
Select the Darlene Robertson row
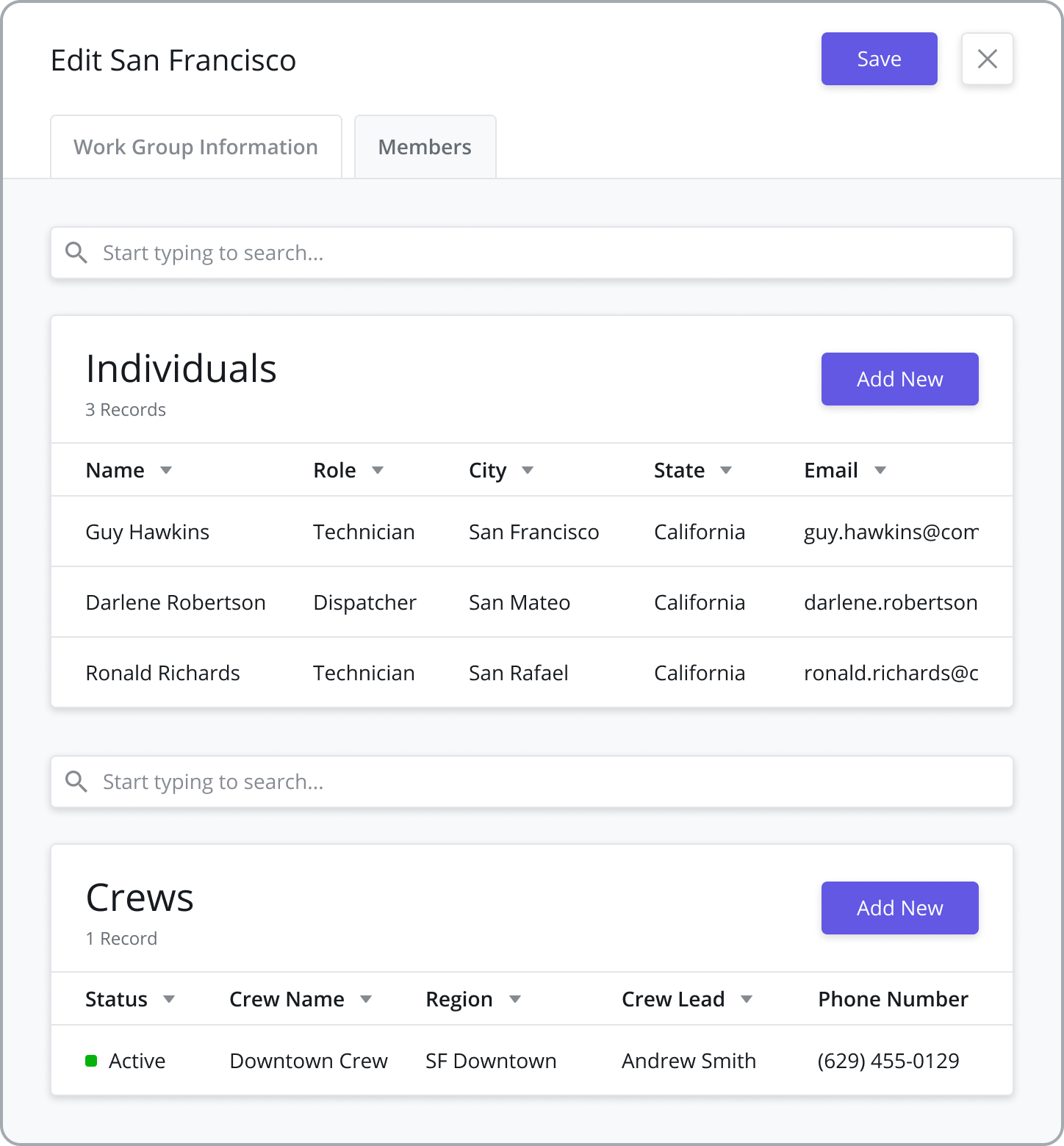(x=532, y=602)
